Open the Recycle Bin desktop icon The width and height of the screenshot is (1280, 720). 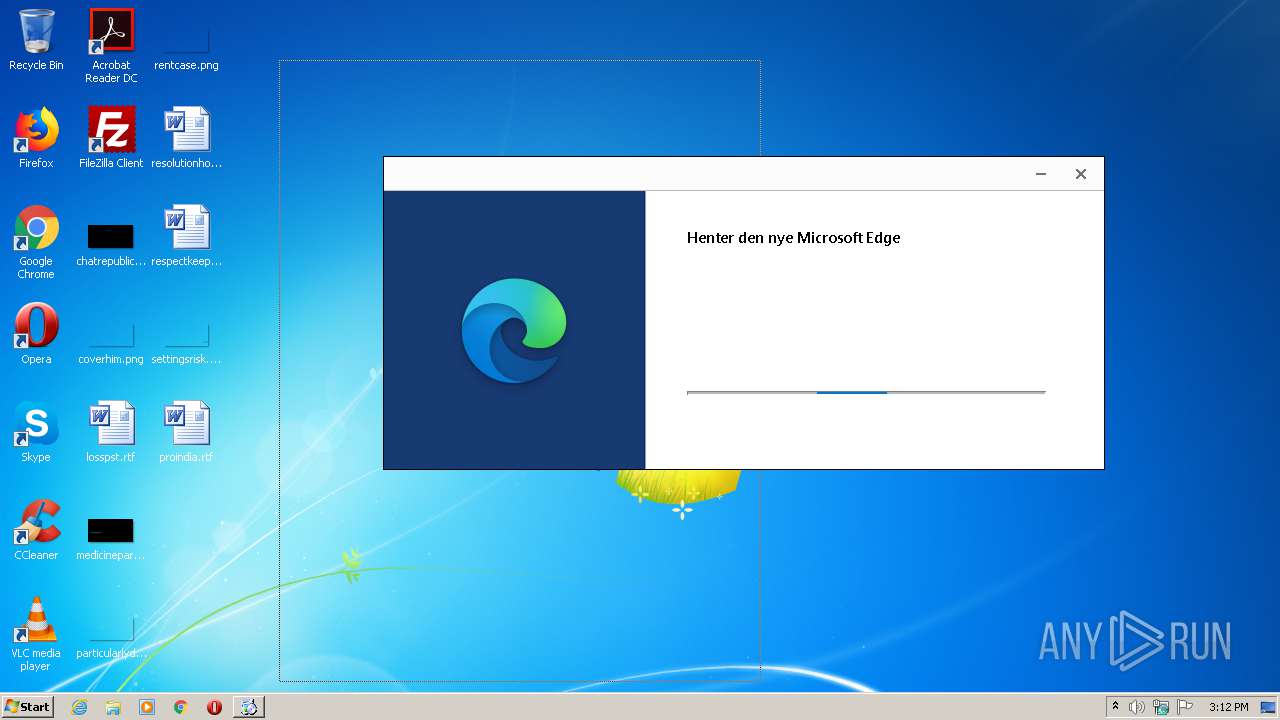pyautogui.click(x=36, y=41)
